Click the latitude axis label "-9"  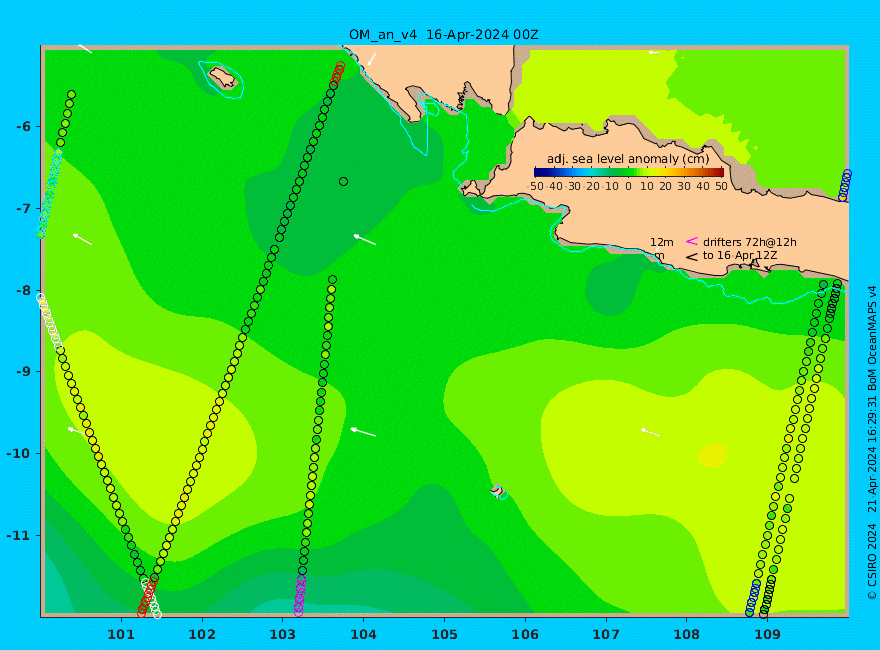23,372
